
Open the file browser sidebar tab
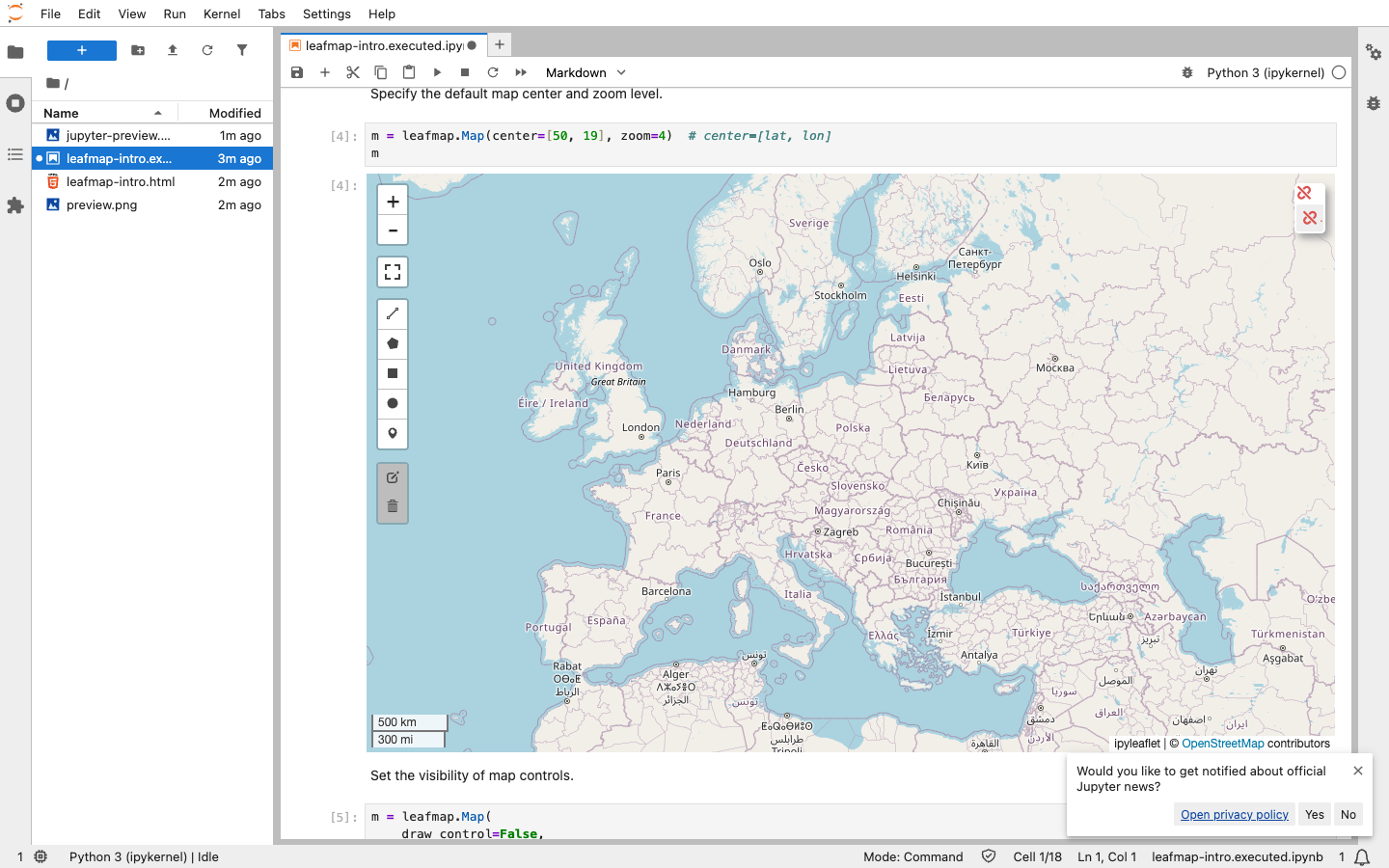[x=15, y=52]
